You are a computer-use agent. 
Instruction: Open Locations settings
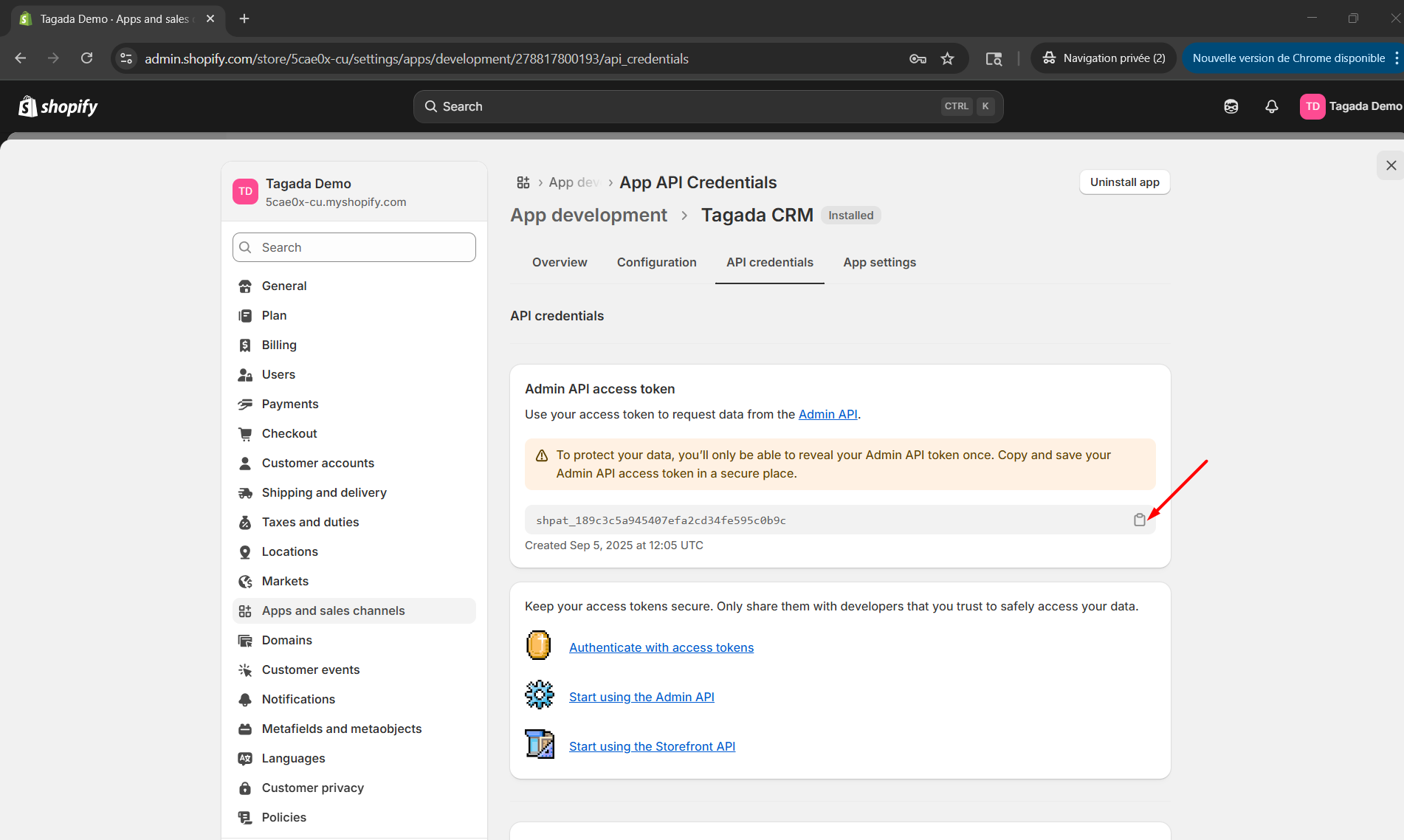[x=354, y=551]
